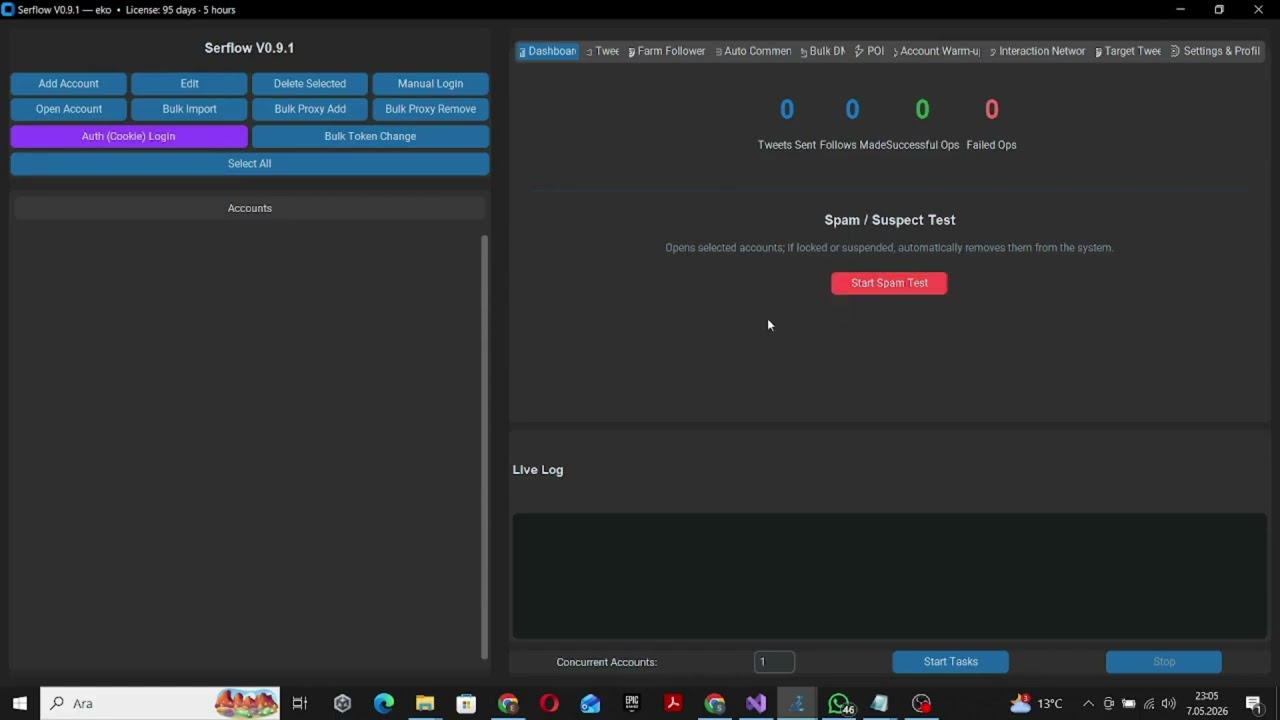
Task: Switch to Account Warm-up tab
Action: pyautogui.click(x=936, y=51)
